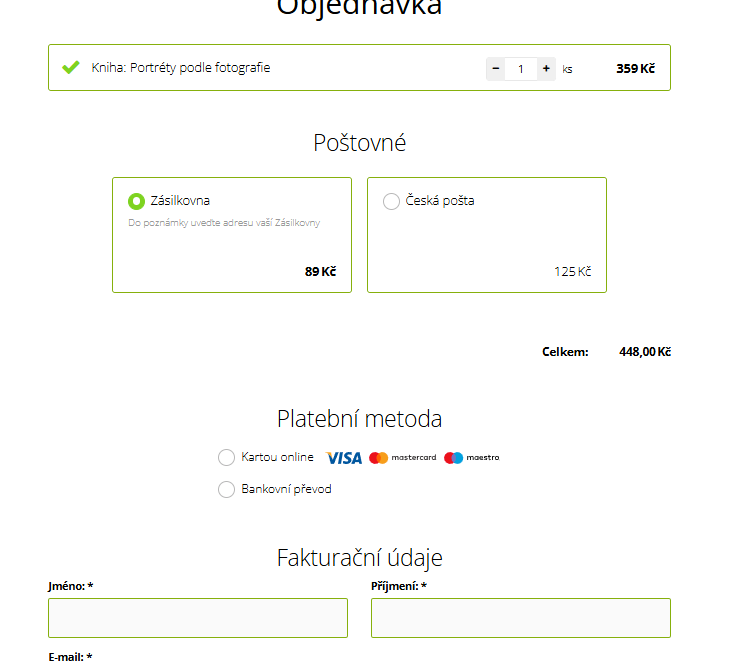Image resolution: width=742 pixels, height=665 pixels.
Task: Decrease book quantity with the minus button
Action: pos(495,69)
